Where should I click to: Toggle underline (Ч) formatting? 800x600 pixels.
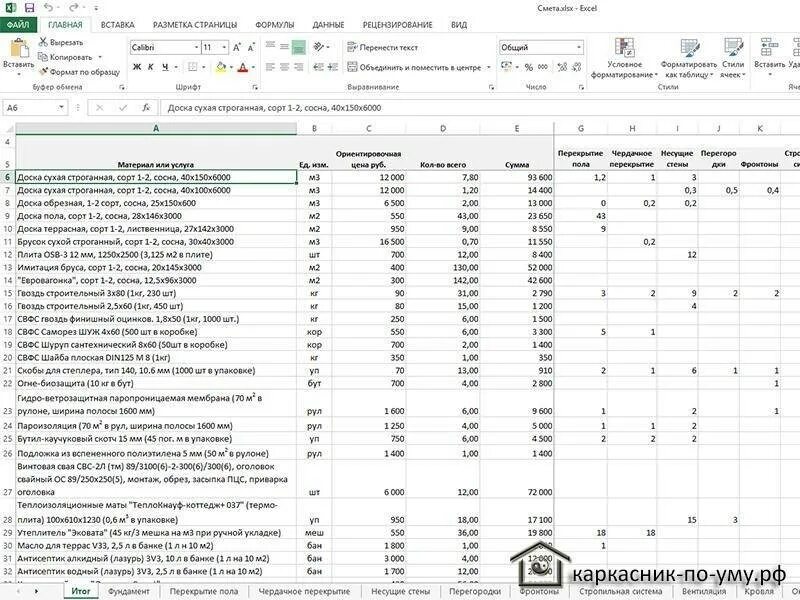[165, 67]
